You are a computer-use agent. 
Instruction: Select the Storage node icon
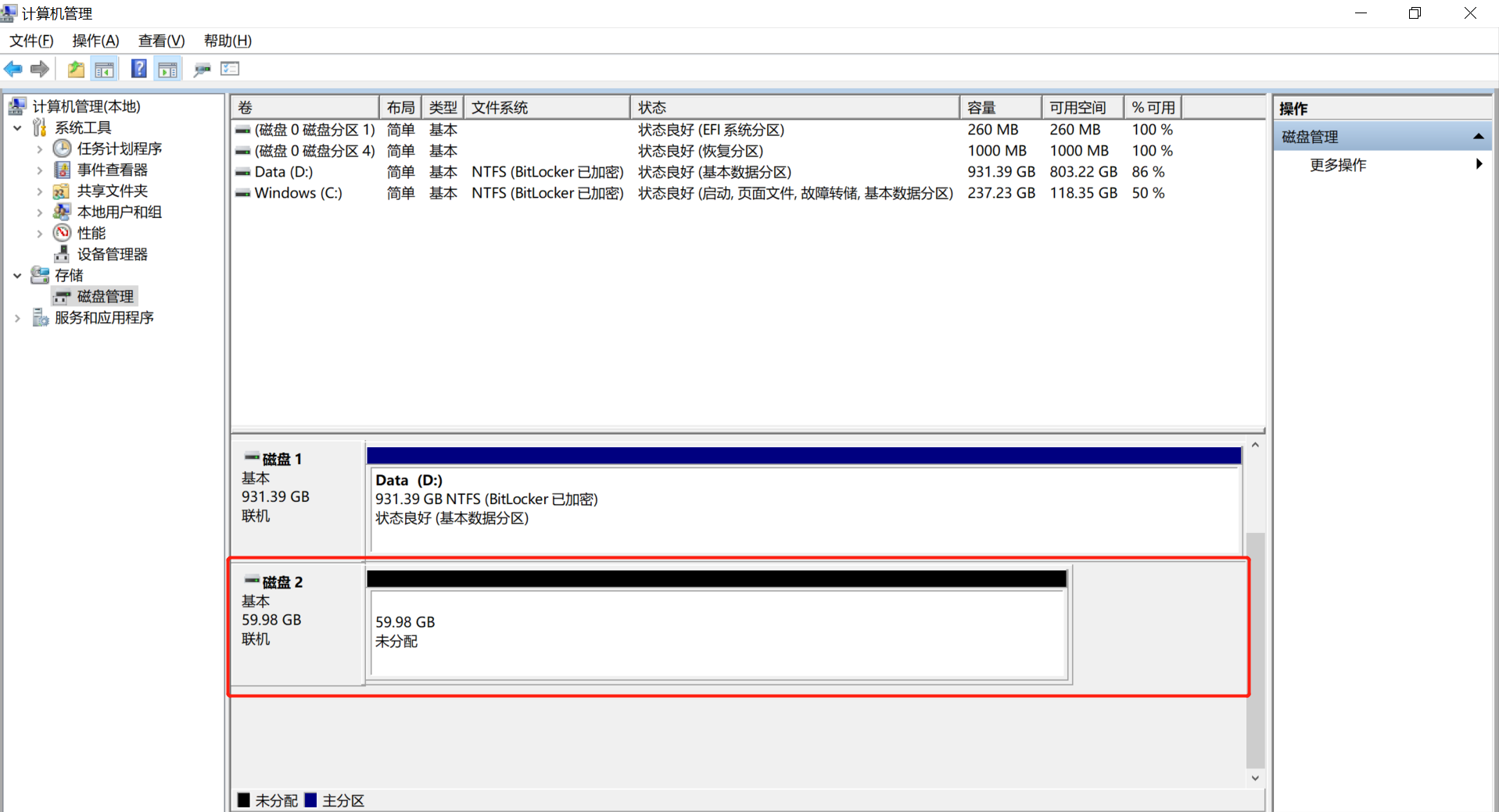click(39, 275)
